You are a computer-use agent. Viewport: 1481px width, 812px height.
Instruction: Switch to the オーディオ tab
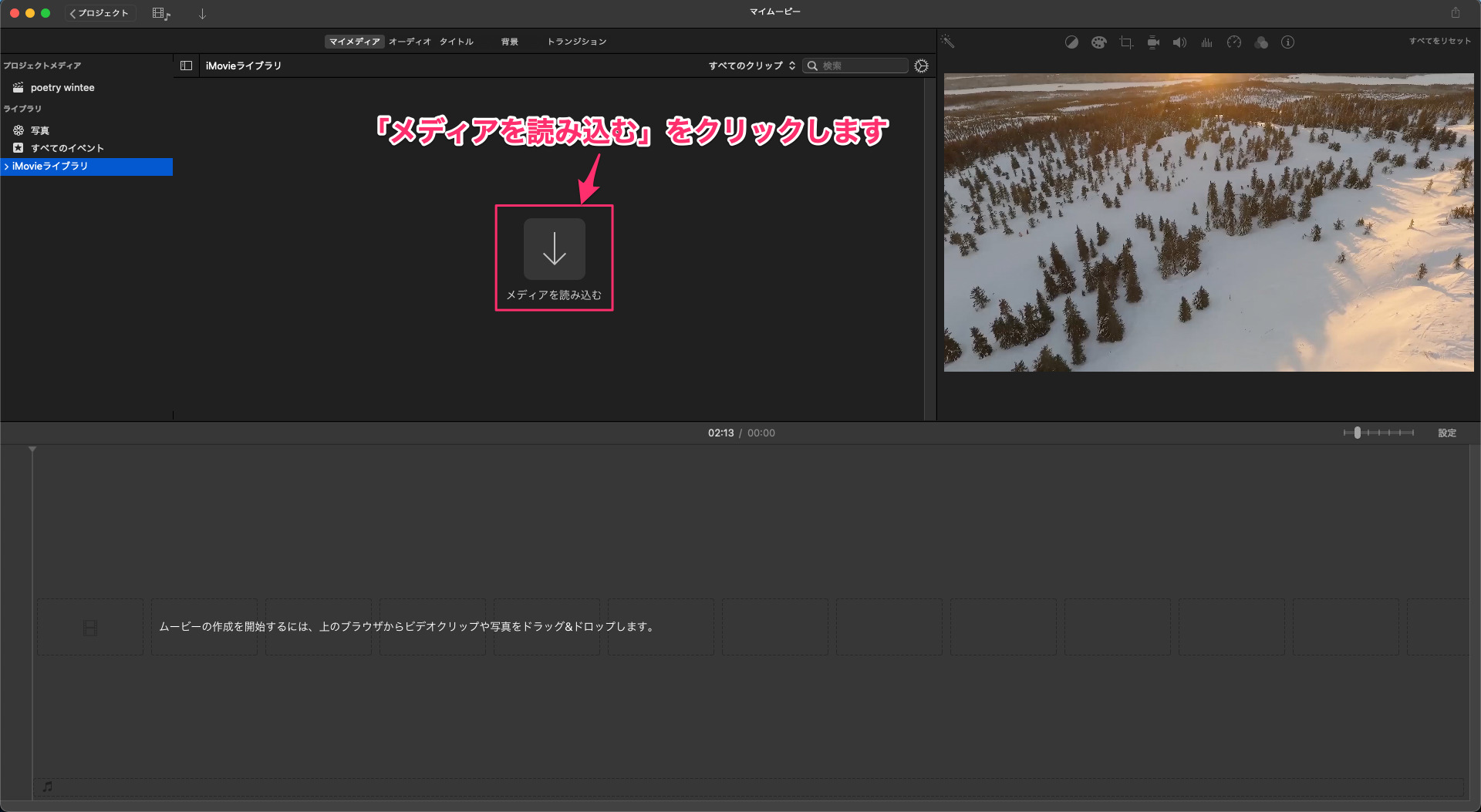point(410,42)
